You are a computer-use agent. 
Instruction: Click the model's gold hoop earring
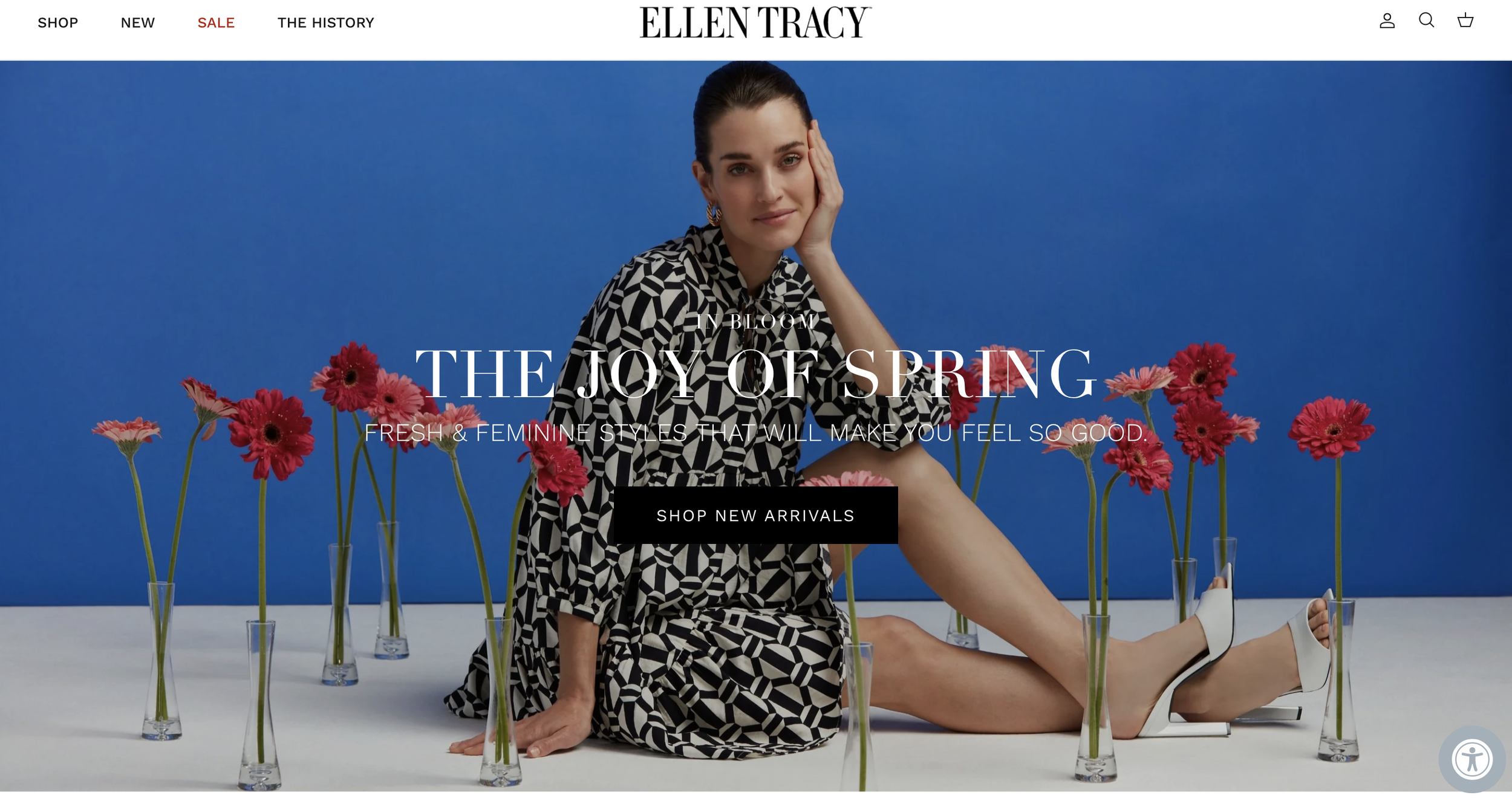[714, 214]
